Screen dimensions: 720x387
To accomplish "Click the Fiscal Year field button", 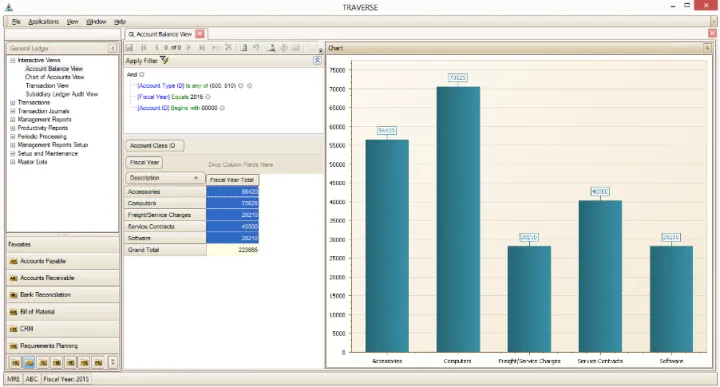I will 144,163.
